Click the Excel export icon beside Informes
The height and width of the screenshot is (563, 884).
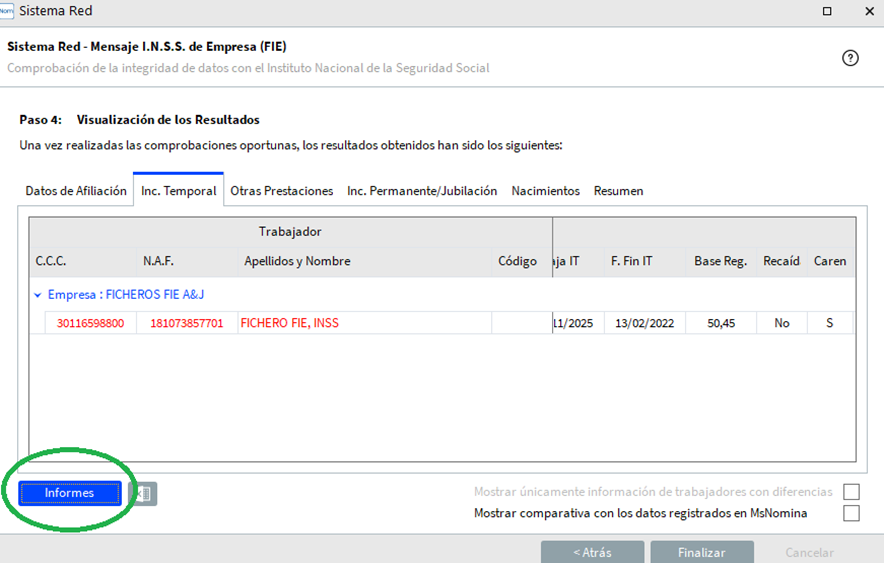click(x=143, y=493)
